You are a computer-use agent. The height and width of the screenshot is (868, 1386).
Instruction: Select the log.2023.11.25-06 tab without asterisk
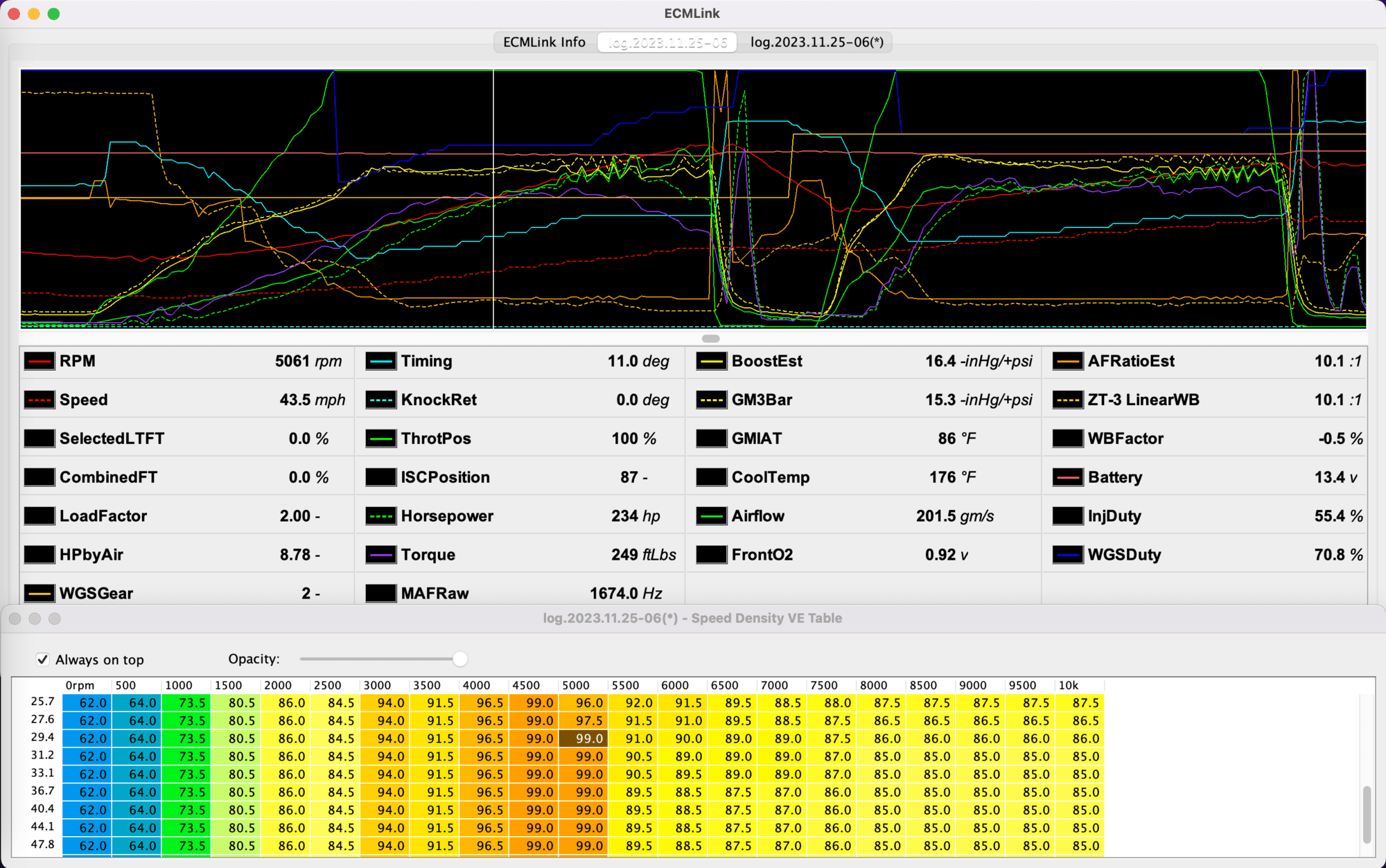tap(667, 42)
